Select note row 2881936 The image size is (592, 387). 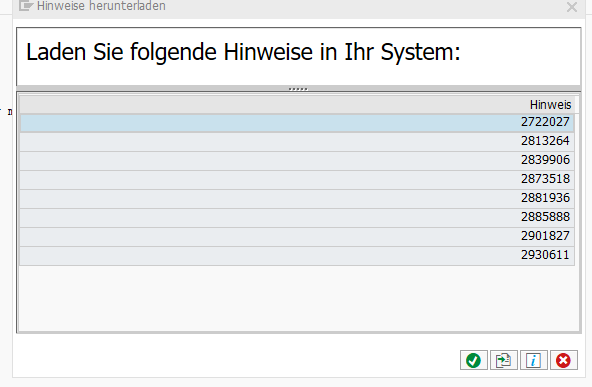297,199
